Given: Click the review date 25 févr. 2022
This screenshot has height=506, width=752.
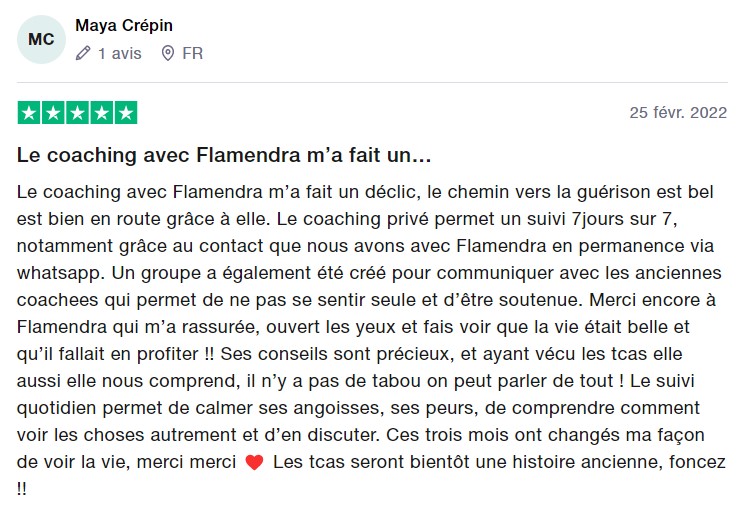Looking at the screenshot, I should pos(677,112).
